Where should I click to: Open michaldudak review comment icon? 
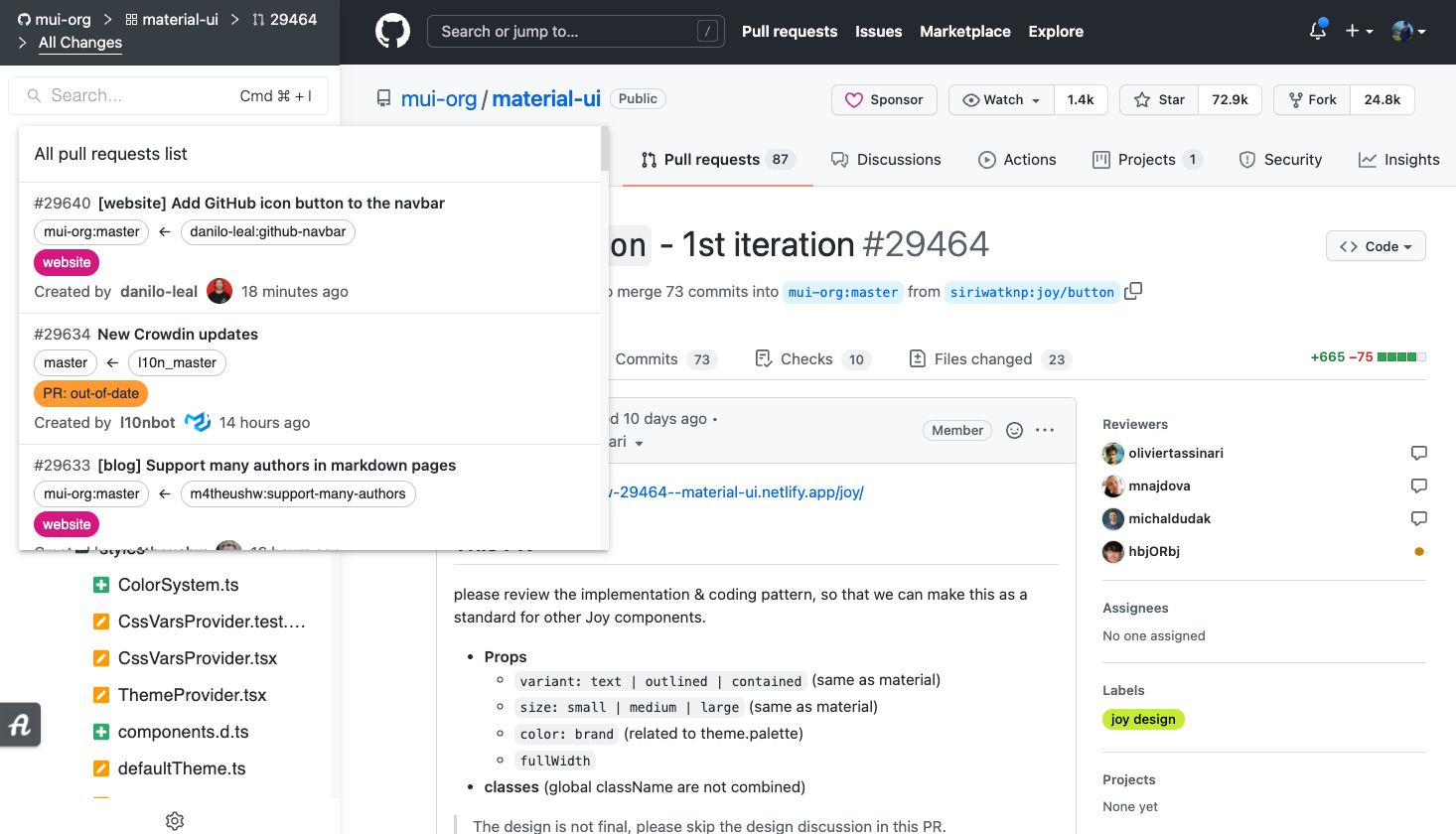[x=1419, y=518]
